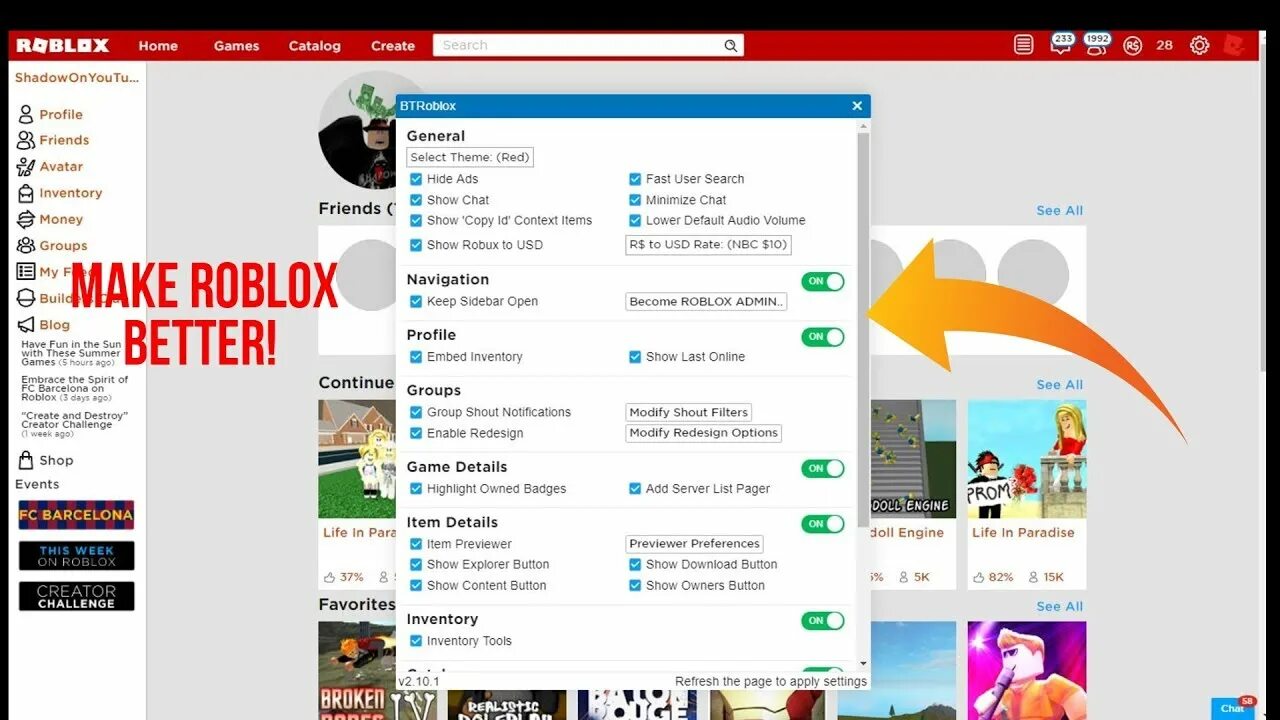The height and width of the screenshot is (720, 1280).
Task: Click the Shop bag icon in sidebar
Action: point(26,460)
